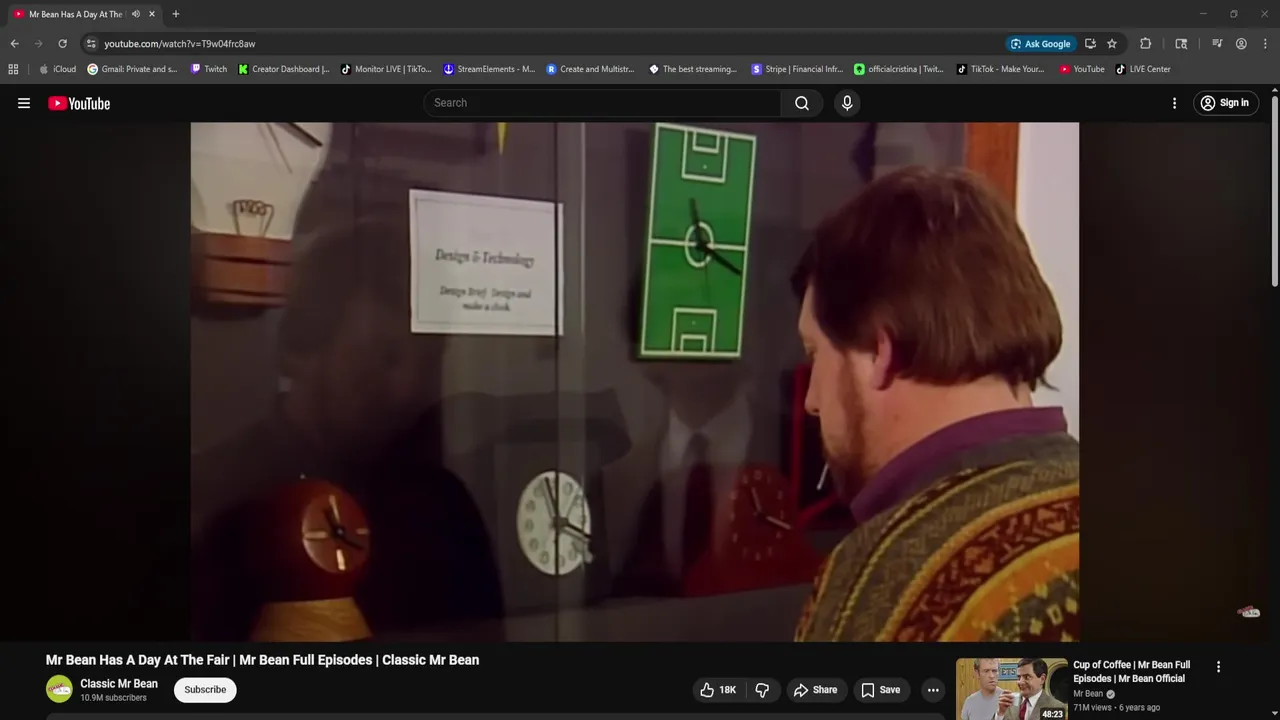Open the Creator Dashboard bookmark
Screen dimensions: 1280x720
(284, 69)
